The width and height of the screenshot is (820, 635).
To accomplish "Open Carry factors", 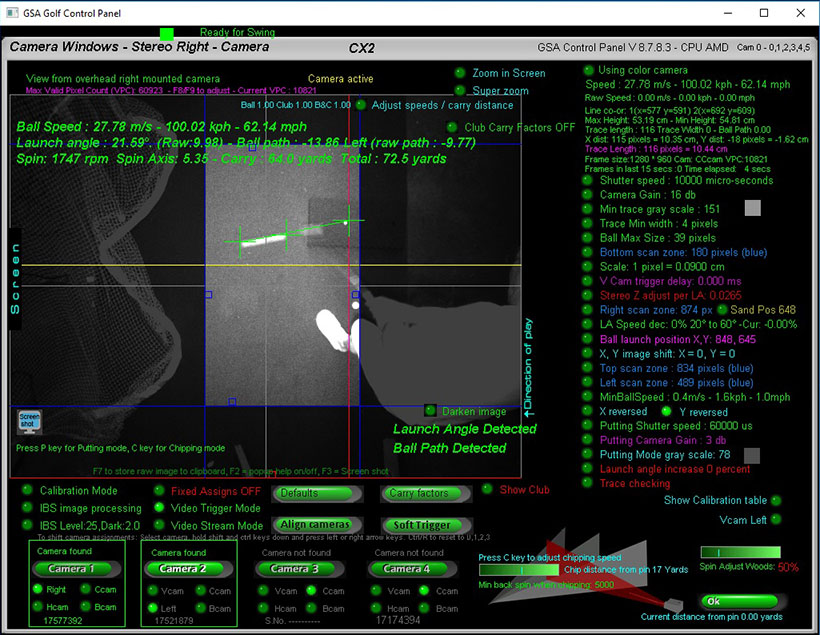I will pos(426,493).
